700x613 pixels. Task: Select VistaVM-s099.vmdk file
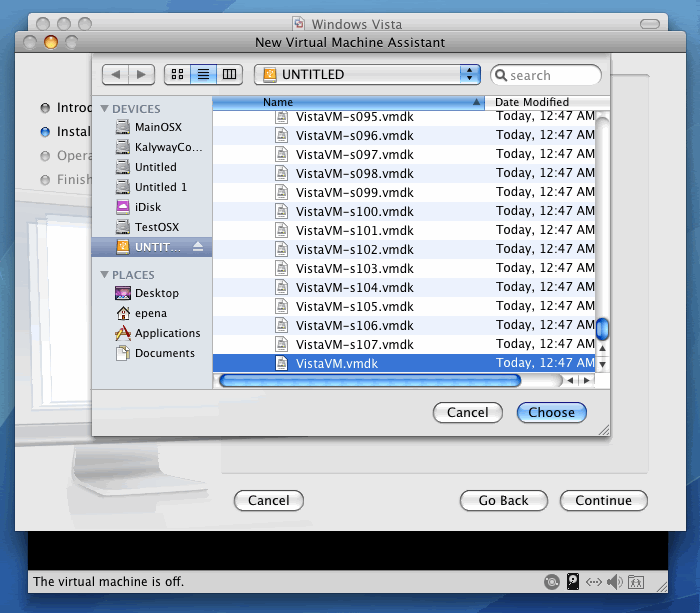pyautogui.click(x=404, y=192)
